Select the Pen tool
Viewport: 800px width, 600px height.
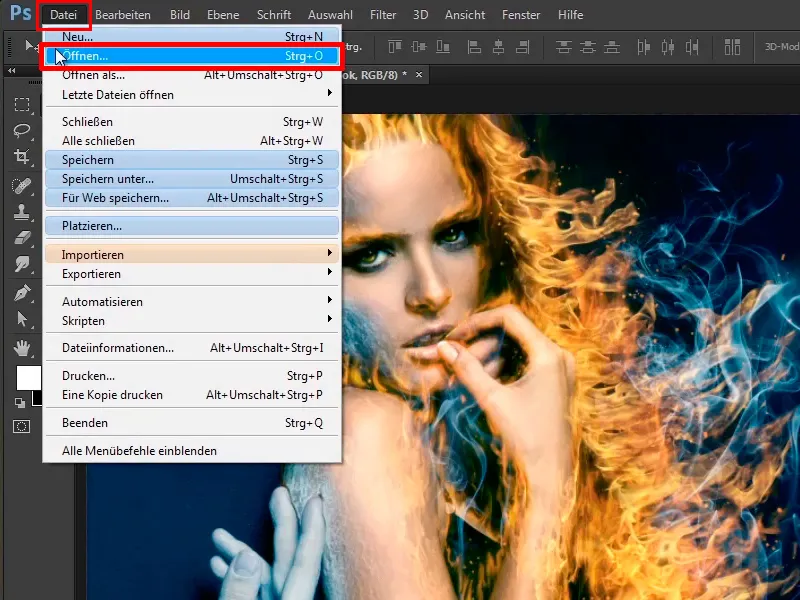pyautogui.click(x=21, y=293)
